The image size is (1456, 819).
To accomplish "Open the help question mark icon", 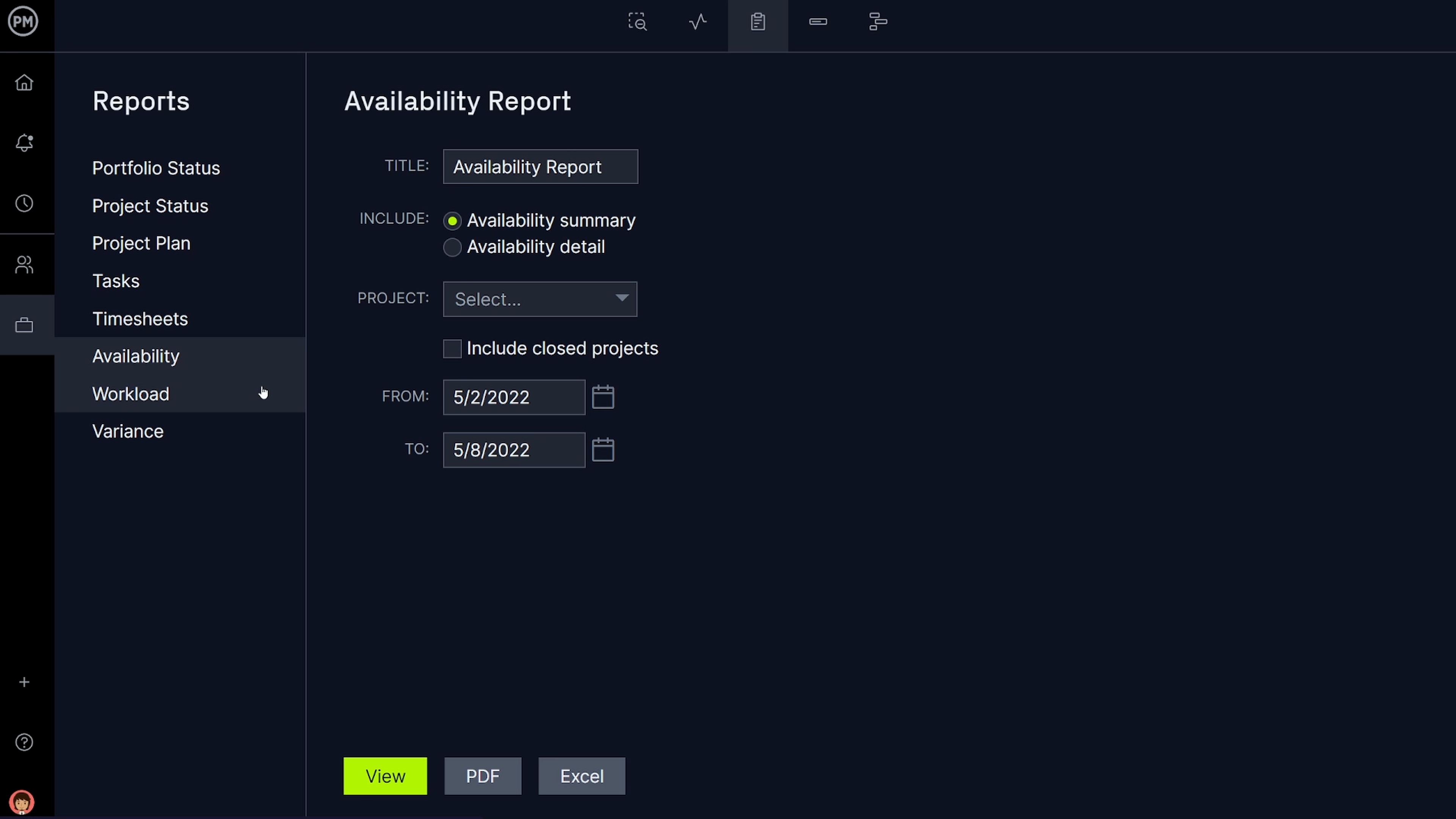I will pyautogui.click(x=24, y=742).
